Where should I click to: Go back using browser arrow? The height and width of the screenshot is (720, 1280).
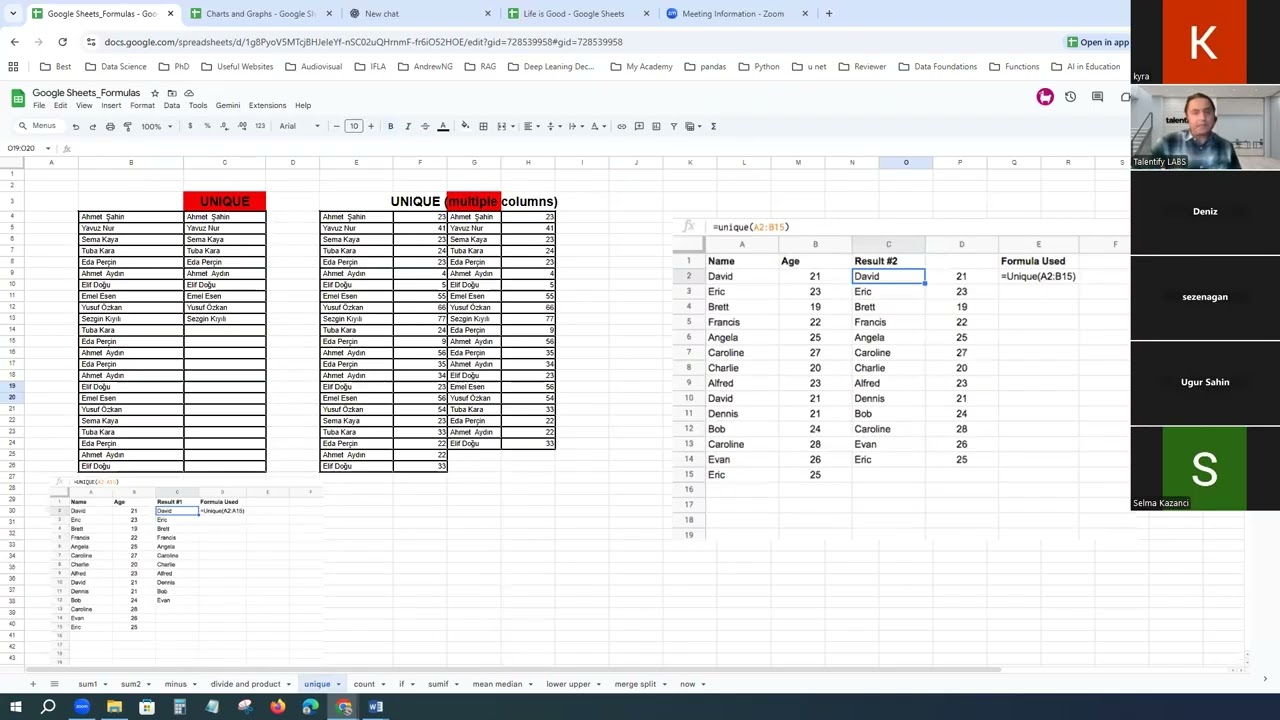pyautogui.click(x=14, y=42)
